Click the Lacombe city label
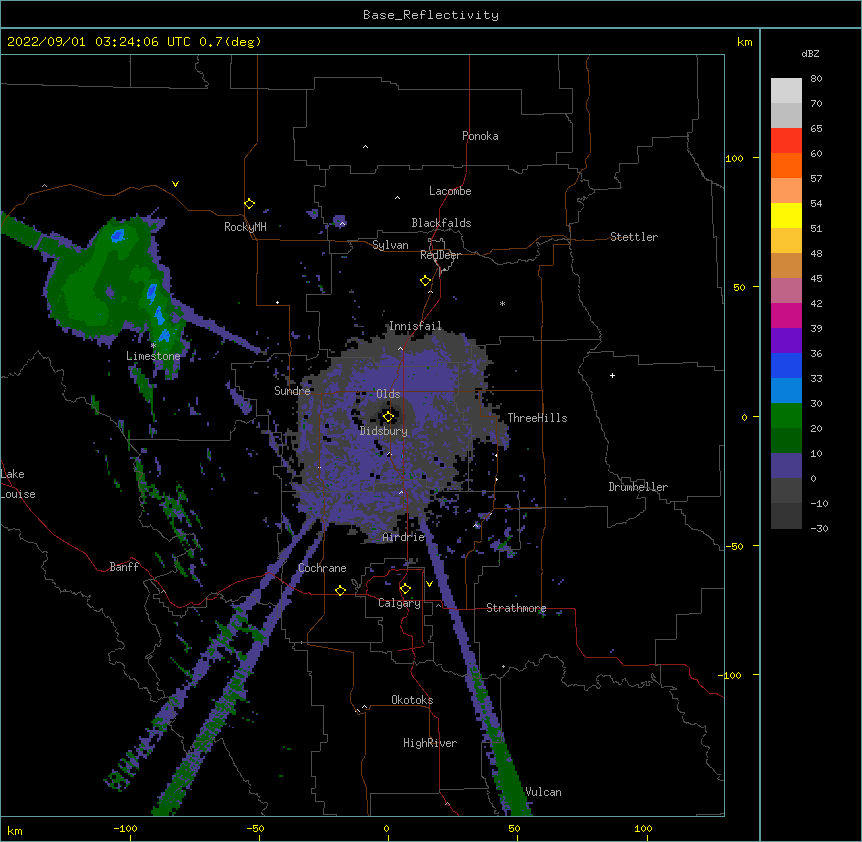The width and height of the screenshot is (862, 842). [450, 191]
